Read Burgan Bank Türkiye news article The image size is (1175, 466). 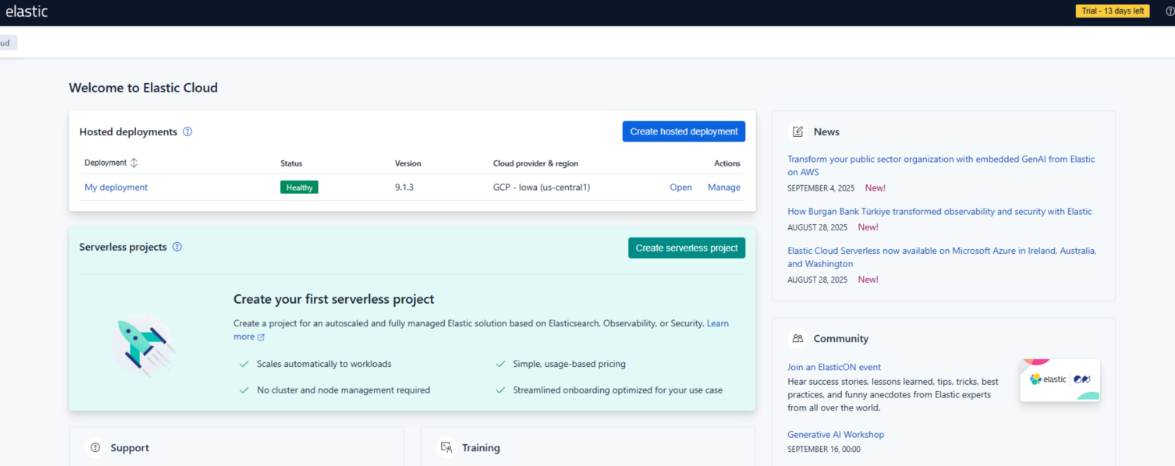939,212
